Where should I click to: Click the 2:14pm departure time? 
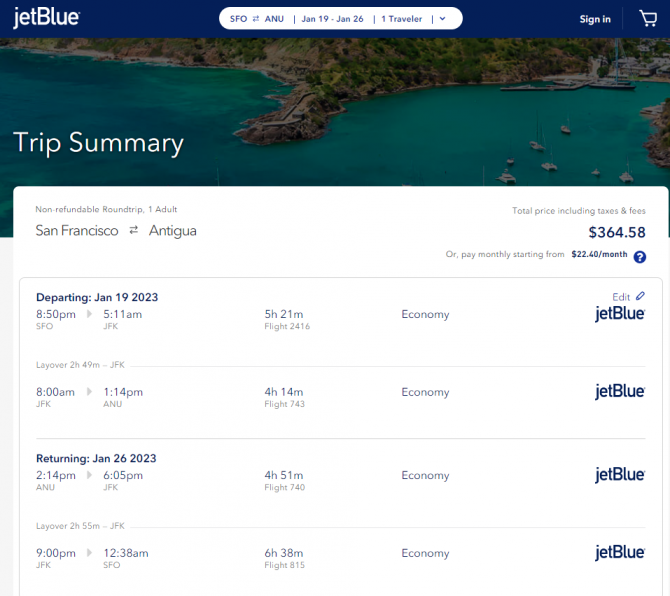tap(56, 475)
